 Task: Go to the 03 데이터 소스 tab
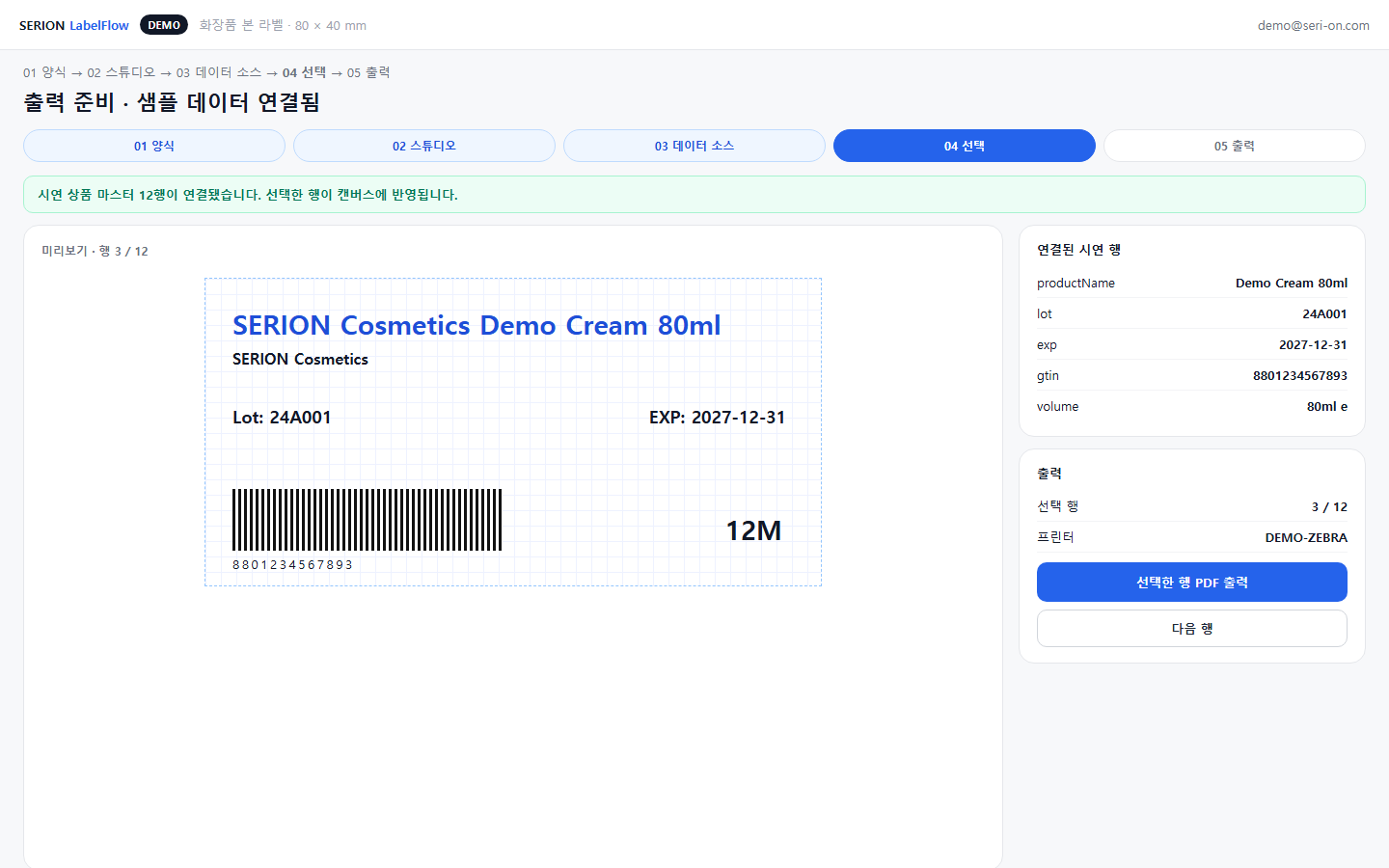click(x=694, y=146)
